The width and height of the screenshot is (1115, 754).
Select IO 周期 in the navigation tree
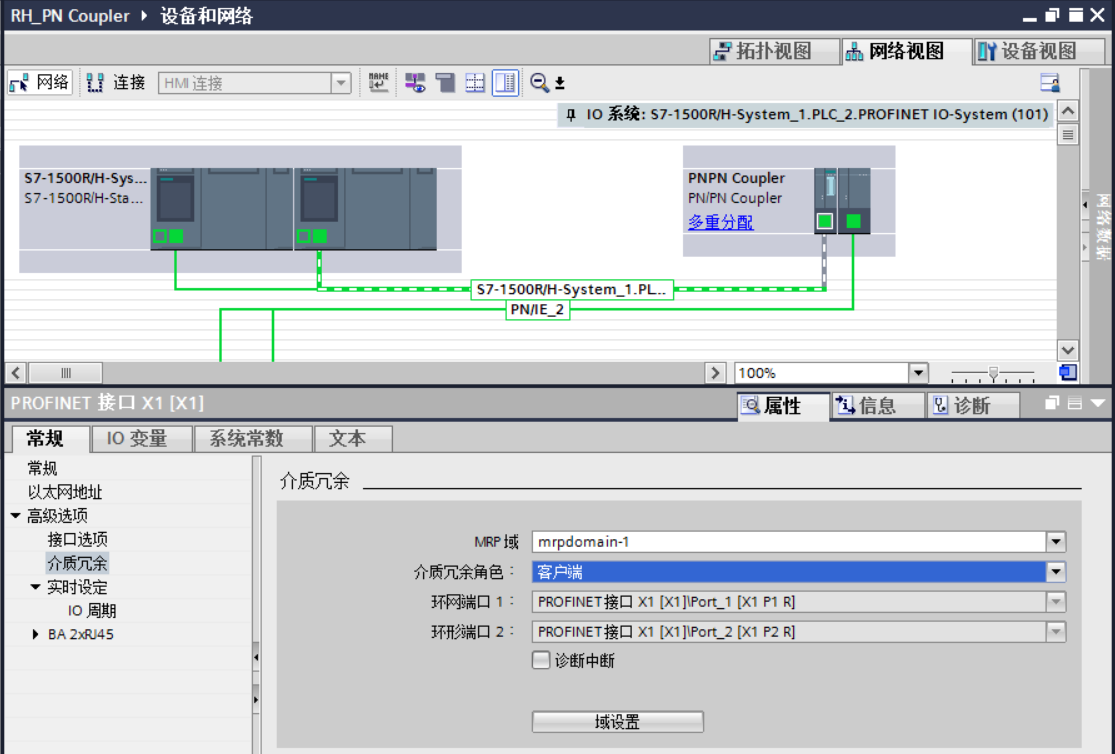tap(92, 611)
